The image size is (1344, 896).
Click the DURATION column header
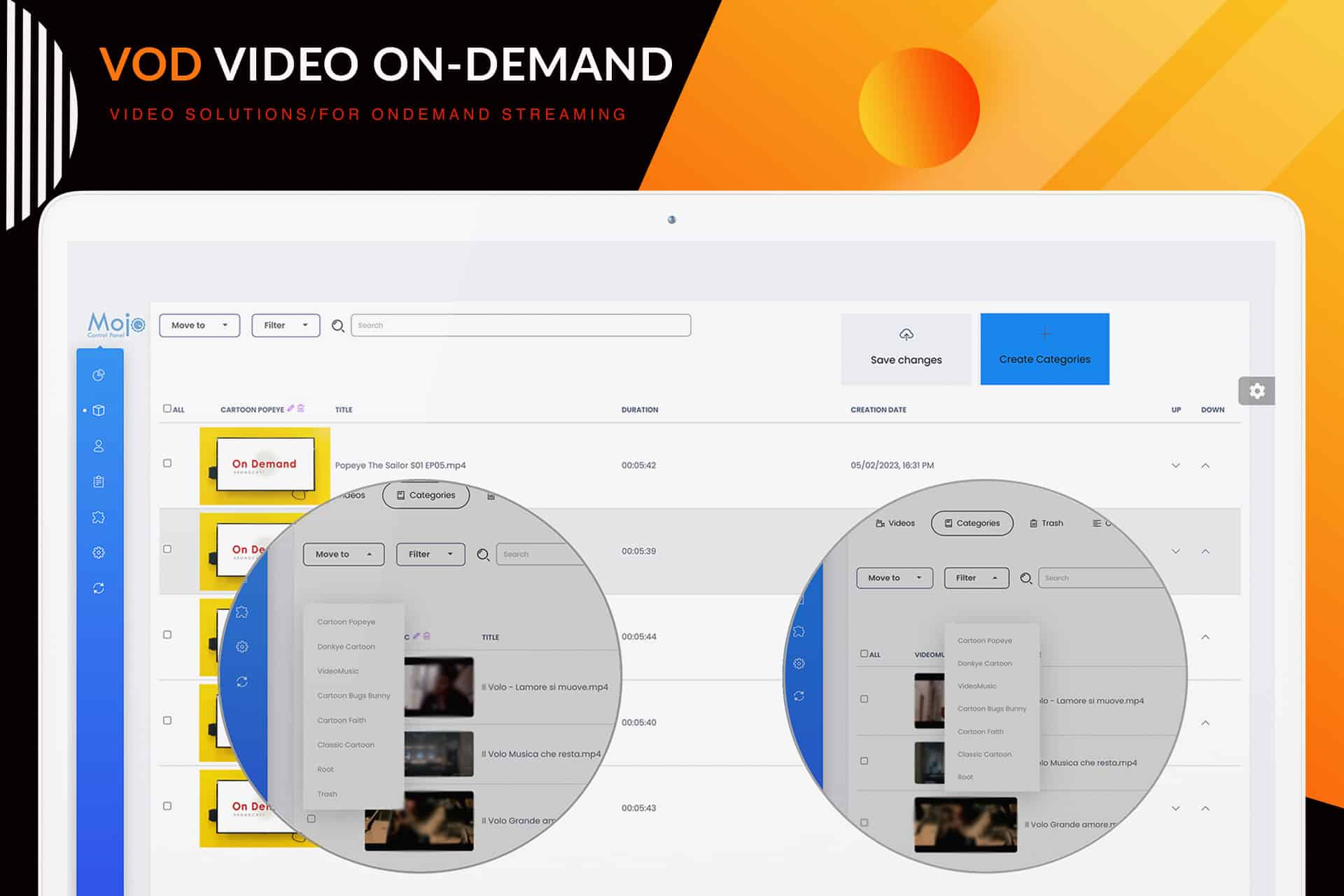pyautogui.click(x=640, y=410)
